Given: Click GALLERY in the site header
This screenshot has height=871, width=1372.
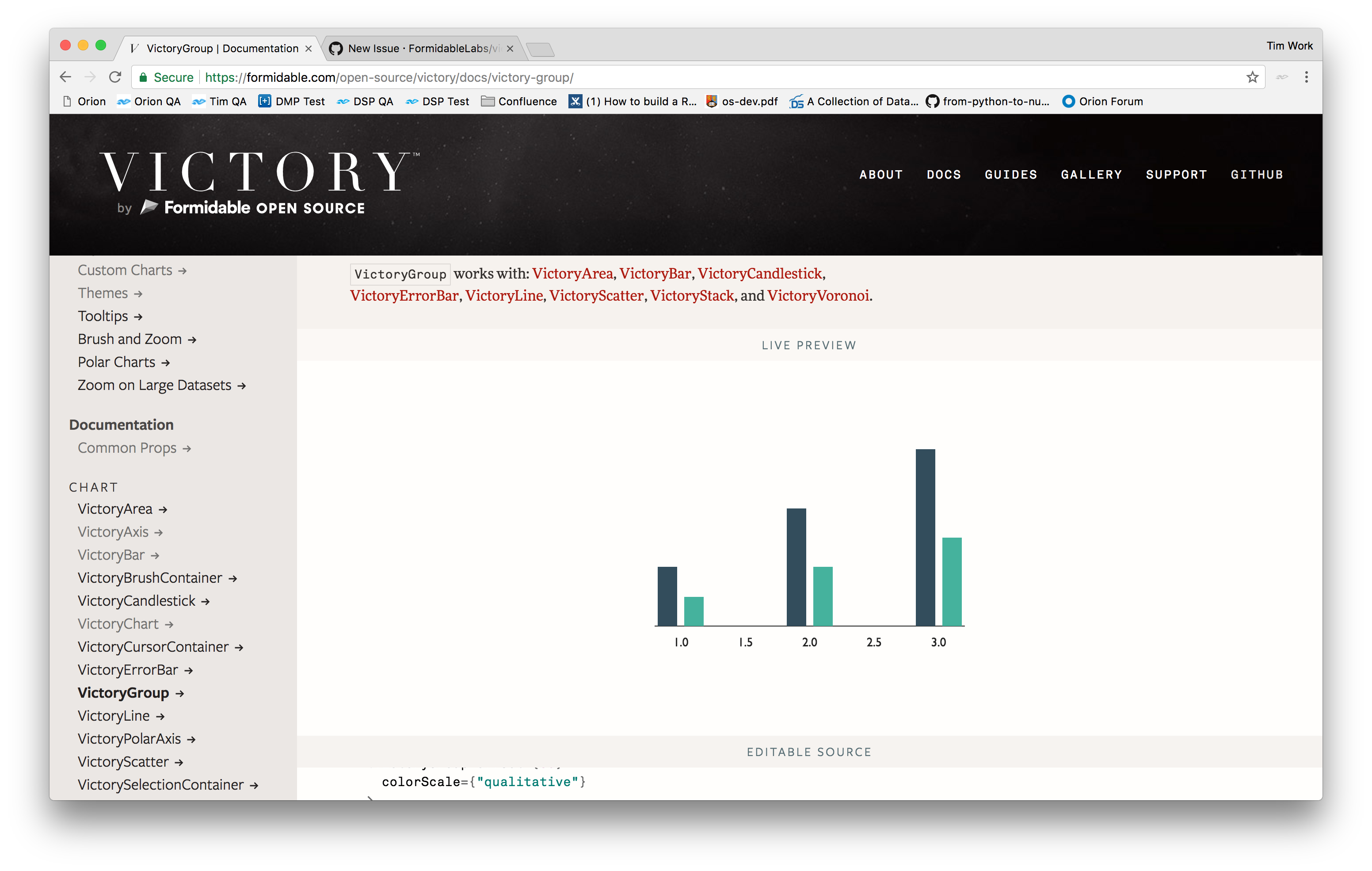Looking at the screenshot, I should 1092,175.
